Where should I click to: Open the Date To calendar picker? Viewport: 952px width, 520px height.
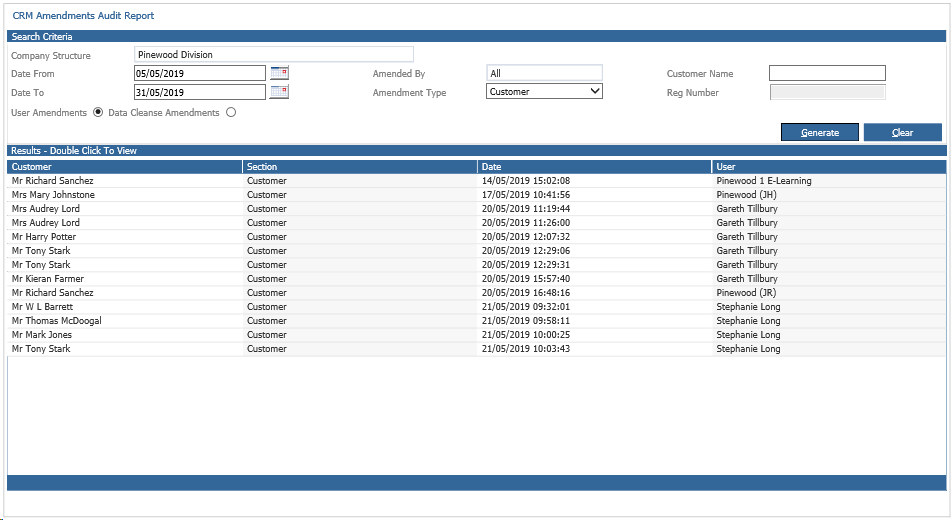[x=279, y=92]
